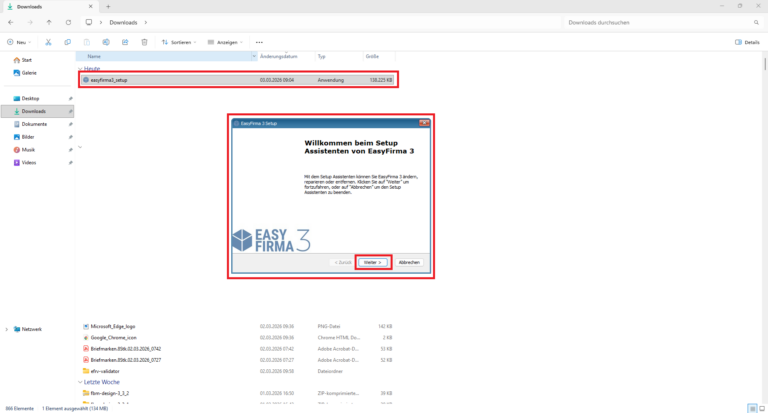Image resolution: width=768 pixels, height=413 pixels.
Task: Click the easyfirma3_setup application icon
Action: 86,80
